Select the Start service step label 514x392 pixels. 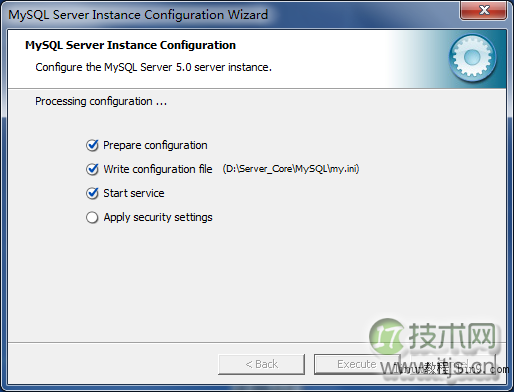click(134, 193)
